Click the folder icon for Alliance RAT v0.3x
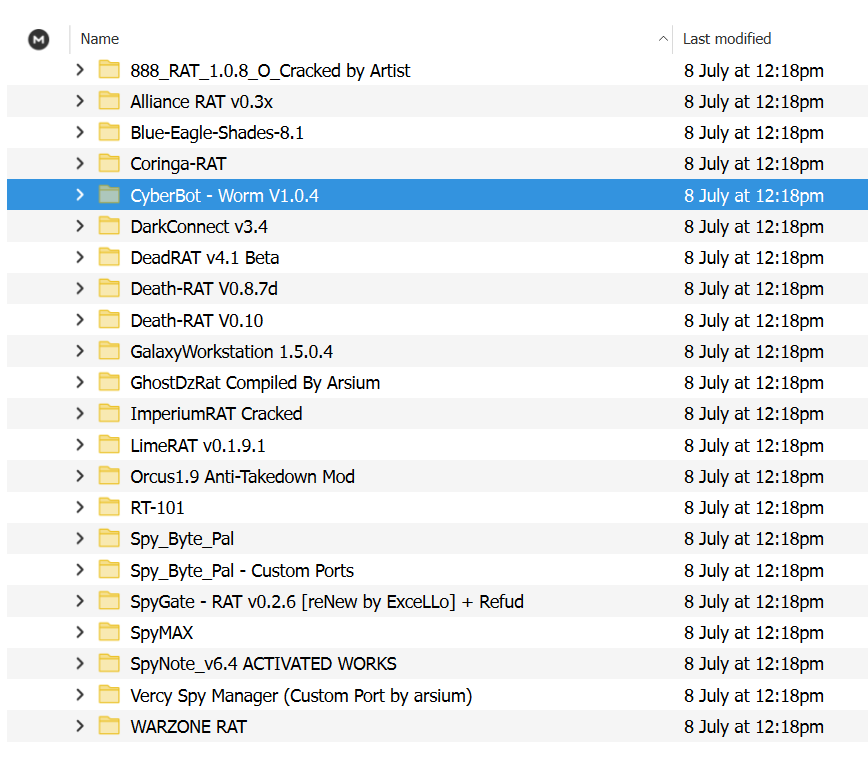Screen dimensions: 868x765 (109, 101)
